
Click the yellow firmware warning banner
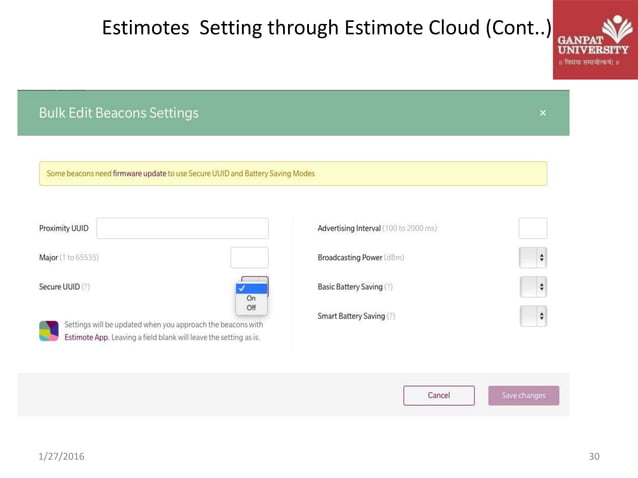click(293, 174)
